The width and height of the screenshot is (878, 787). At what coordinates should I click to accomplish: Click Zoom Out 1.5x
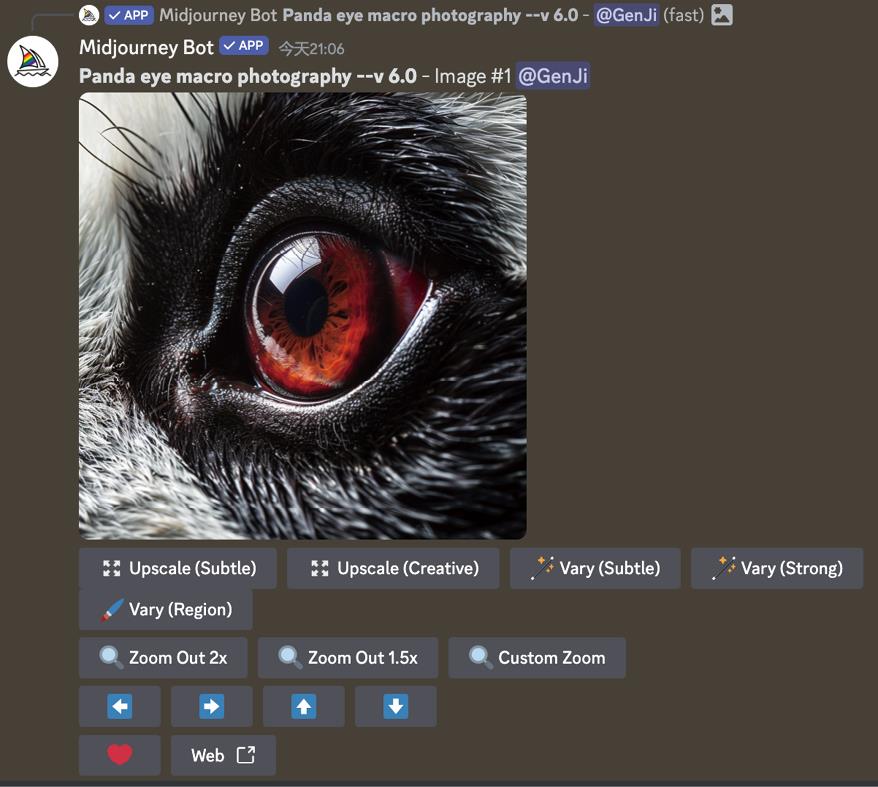pyautogui.click(x=348, y=658)
